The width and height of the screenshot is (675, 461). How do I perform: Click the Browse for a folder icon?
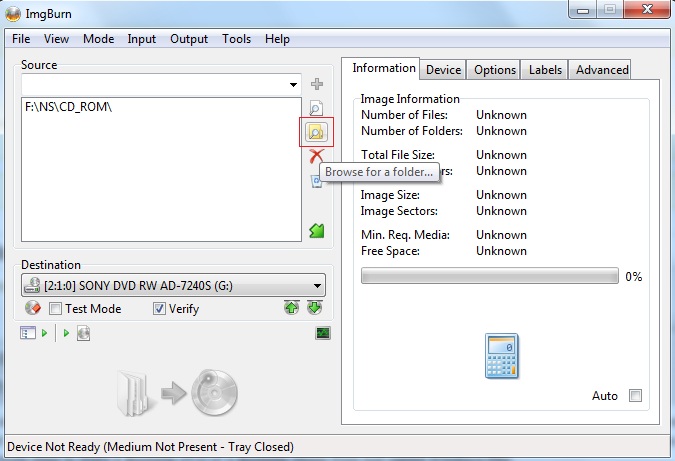(317, 132)
